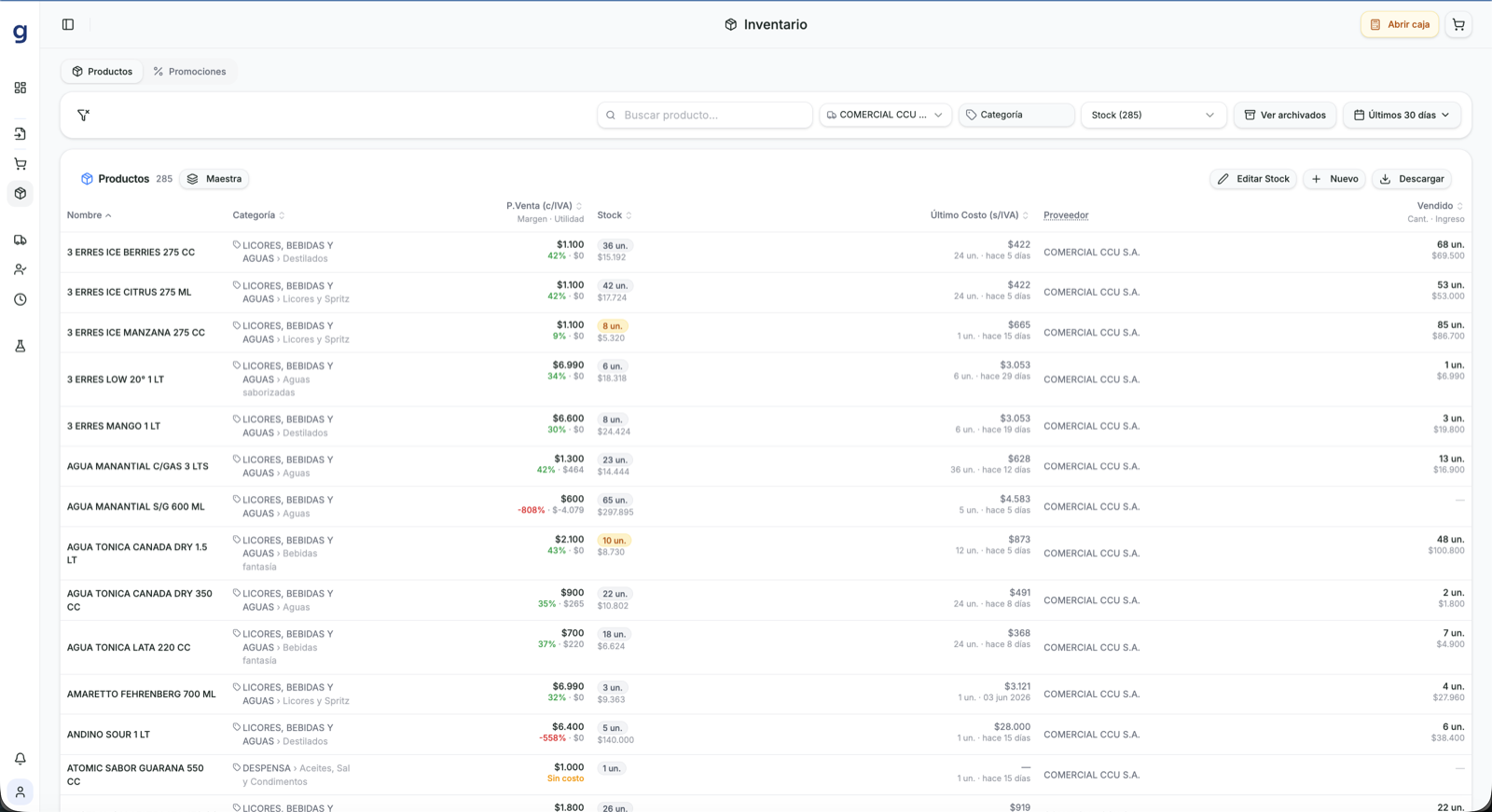
Task: Toggle the sidebar panel icon
Action: (68, 24)
